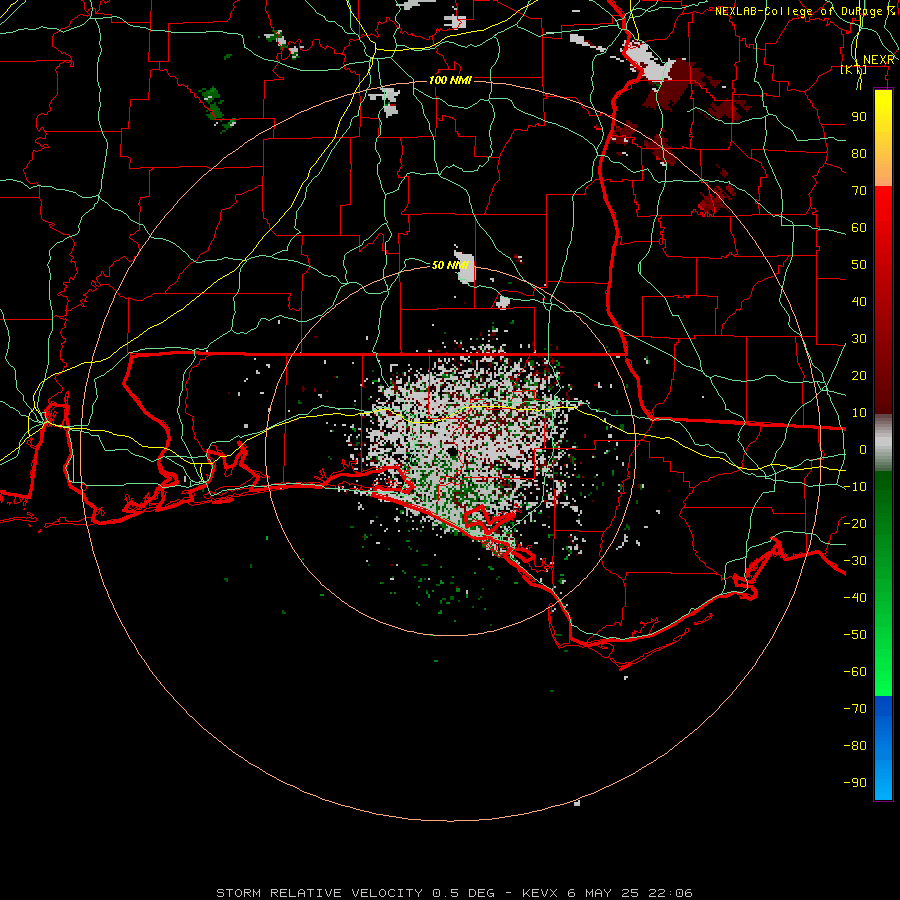The image size is (900, 900).
Task: Click the -90 value on velocity scale
Action: pos(855,783)
